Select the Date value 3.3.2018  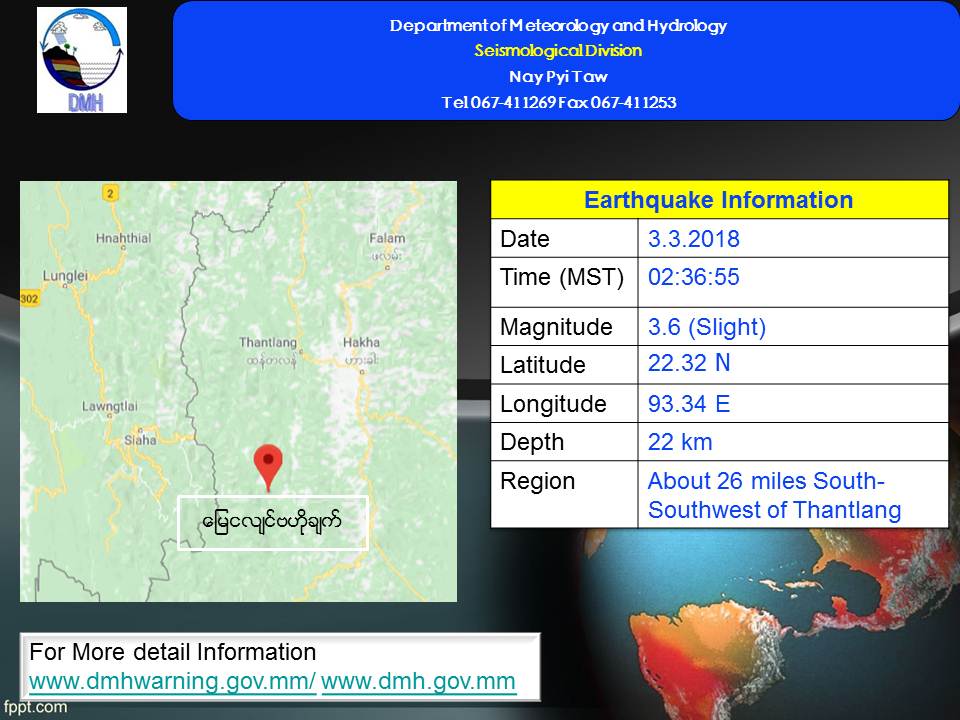click(x=694, y=239)
